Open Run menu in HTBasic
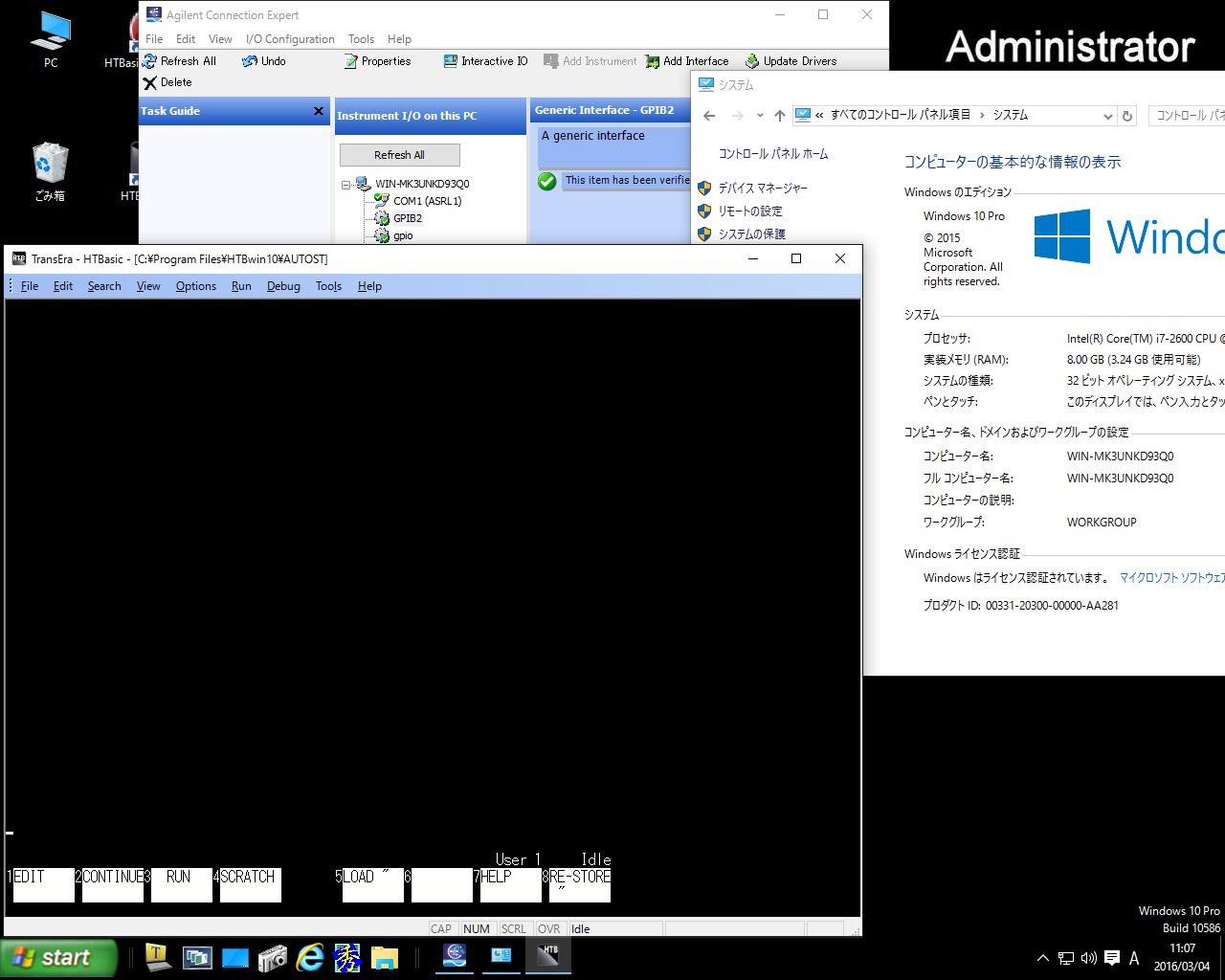This screenshot has width=1225, height=980. tap(241, 286)
